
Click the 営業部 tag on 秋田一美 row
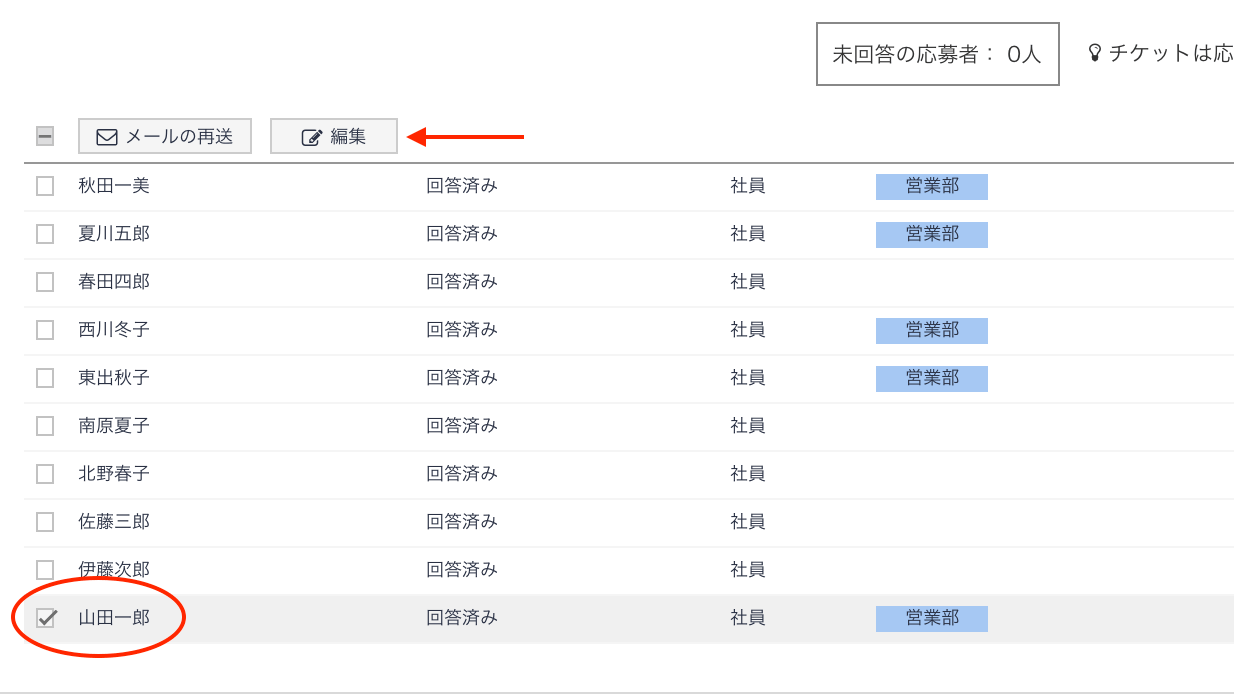[x=931, y=186]
